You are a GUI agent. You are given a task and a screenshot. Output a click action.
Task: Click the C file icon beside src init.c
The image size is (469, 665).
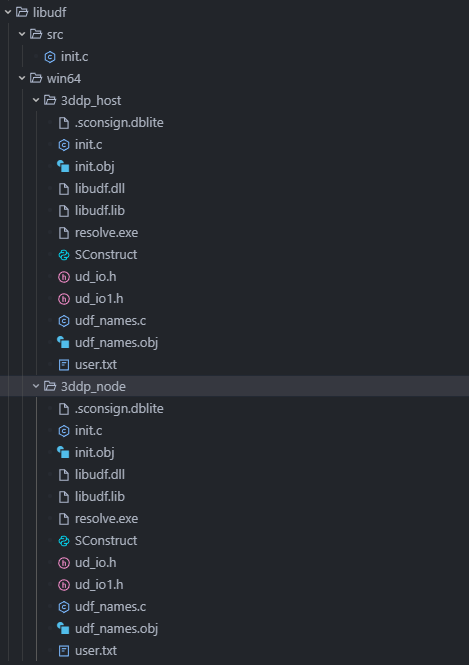pyautogui.click(x=50, y=57)
